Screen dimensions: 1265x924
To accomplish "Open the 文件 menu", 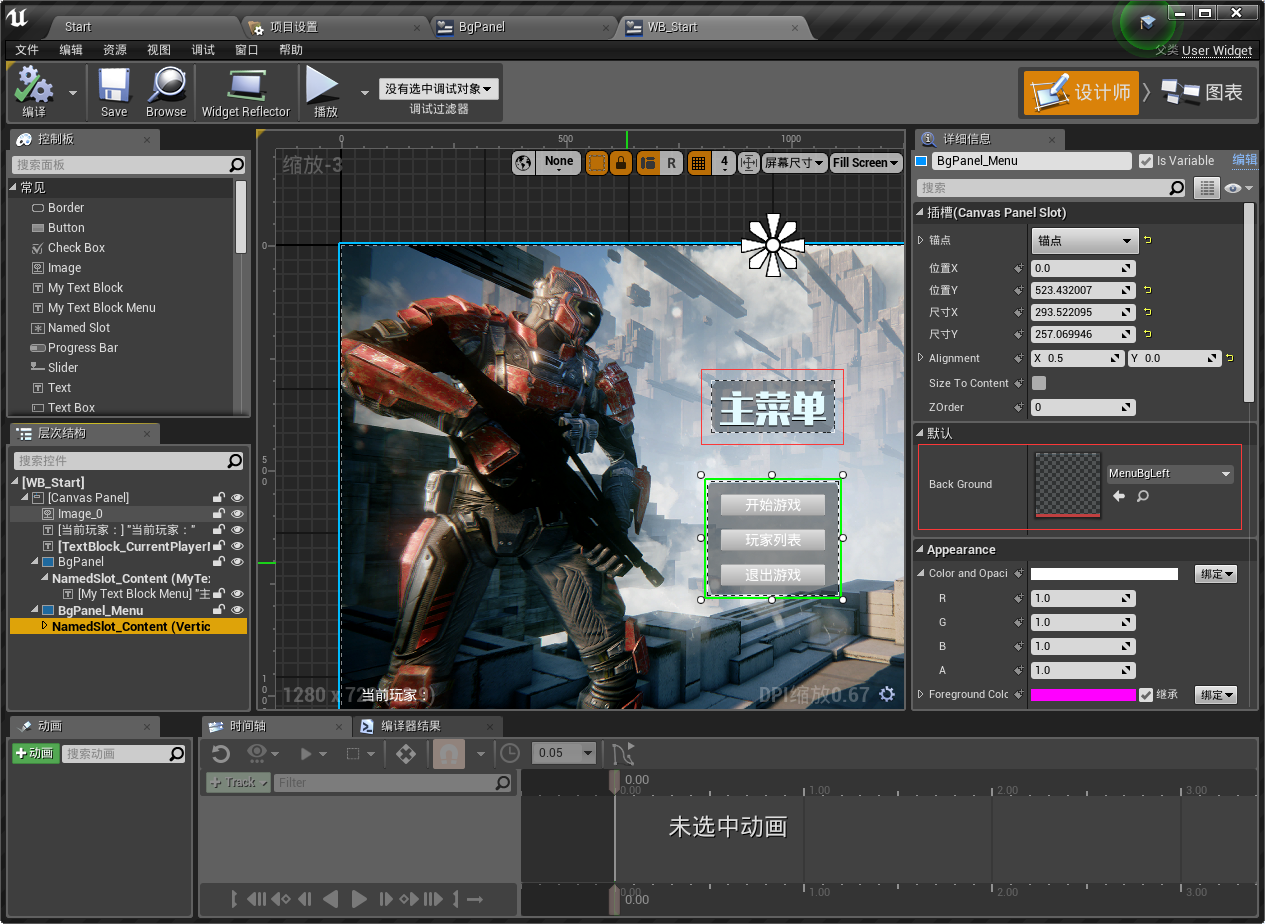I will click(x=27, y=50).
